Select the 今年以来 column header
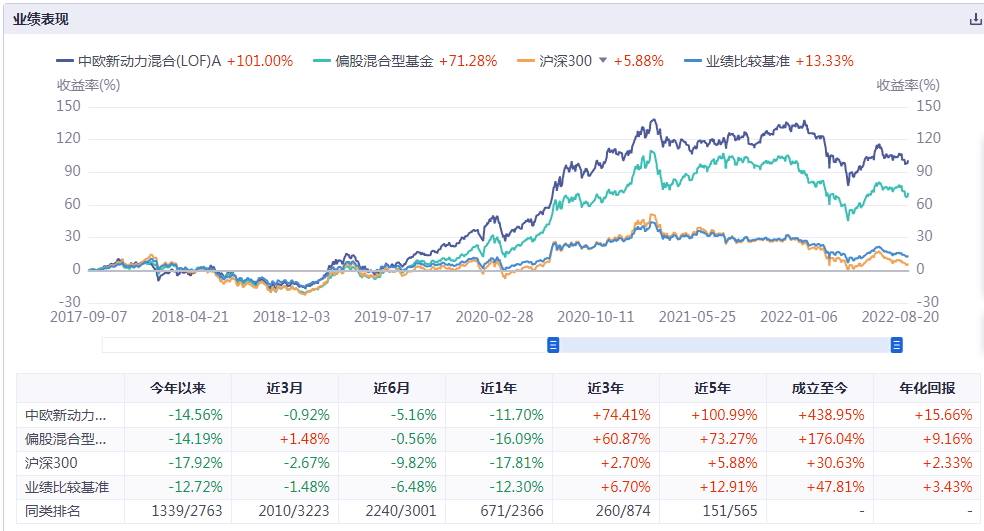Viewport: 984px width, 531px height. pos(177,388)
